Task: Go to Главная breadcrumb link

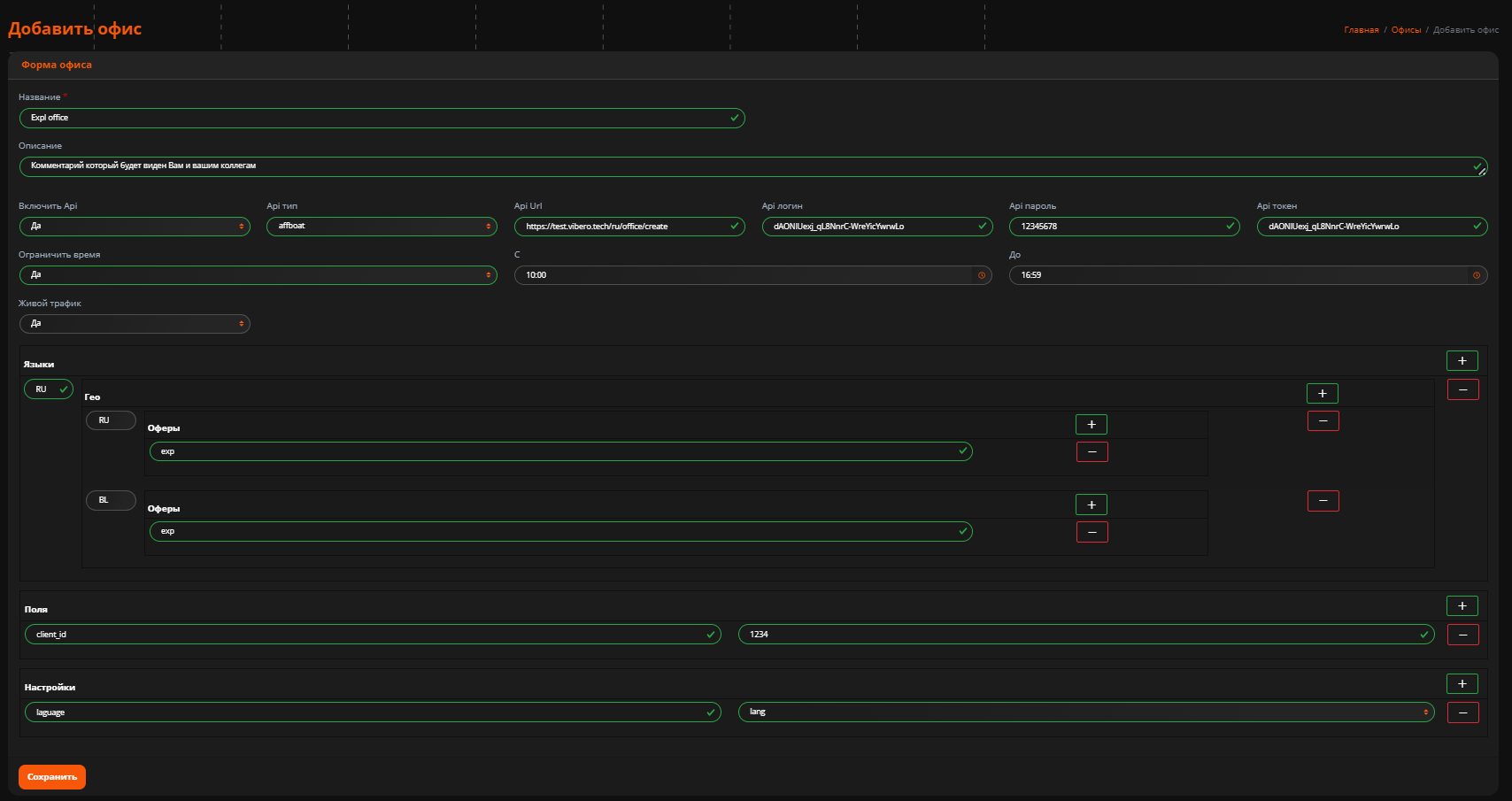Action: coord(1362,30)
